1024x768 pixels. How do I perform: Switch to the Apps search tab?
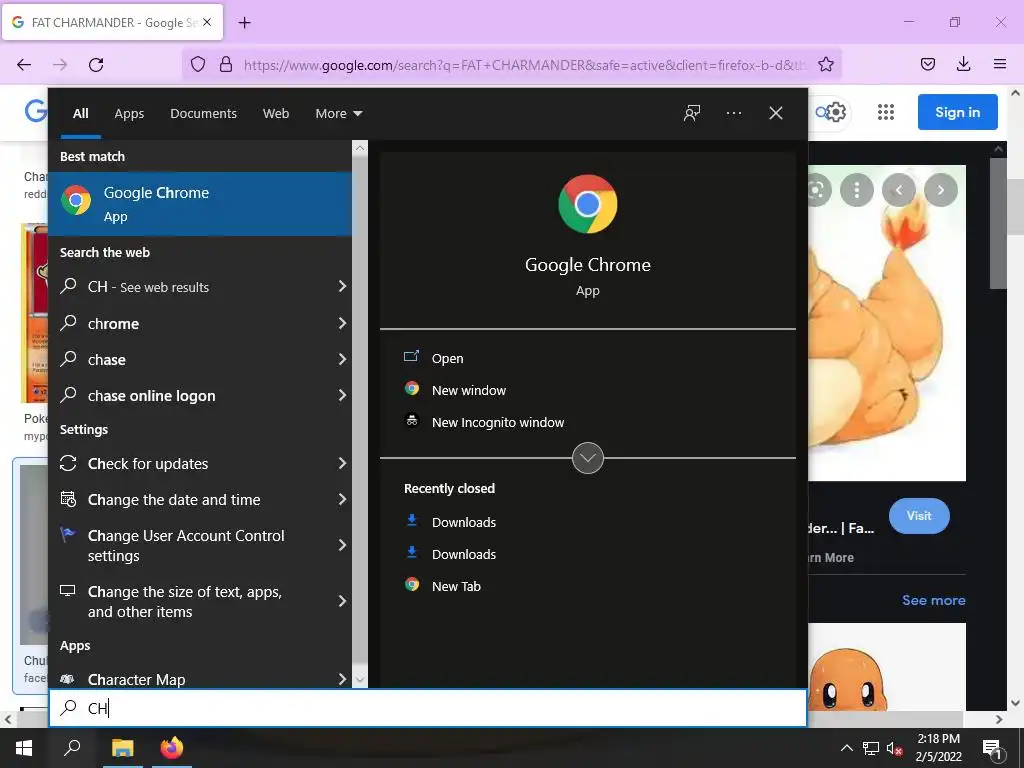pos(129,114)
